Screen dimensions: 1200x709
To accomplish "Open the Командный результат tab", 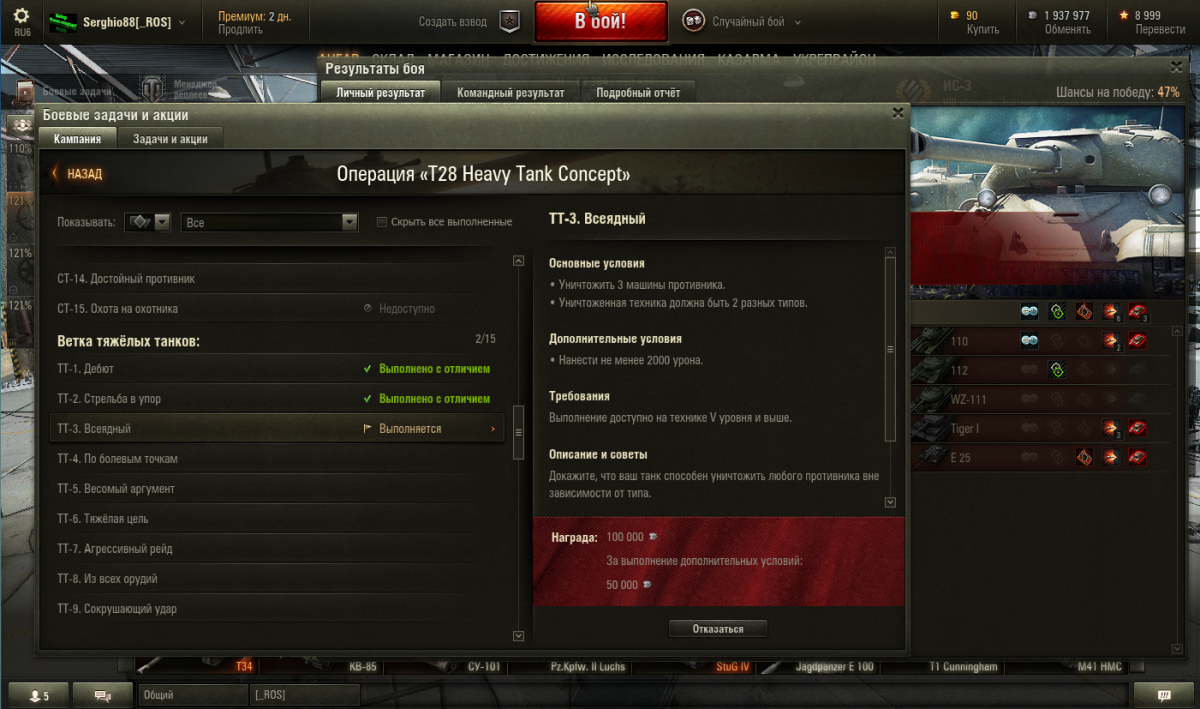I will point(511,93).
